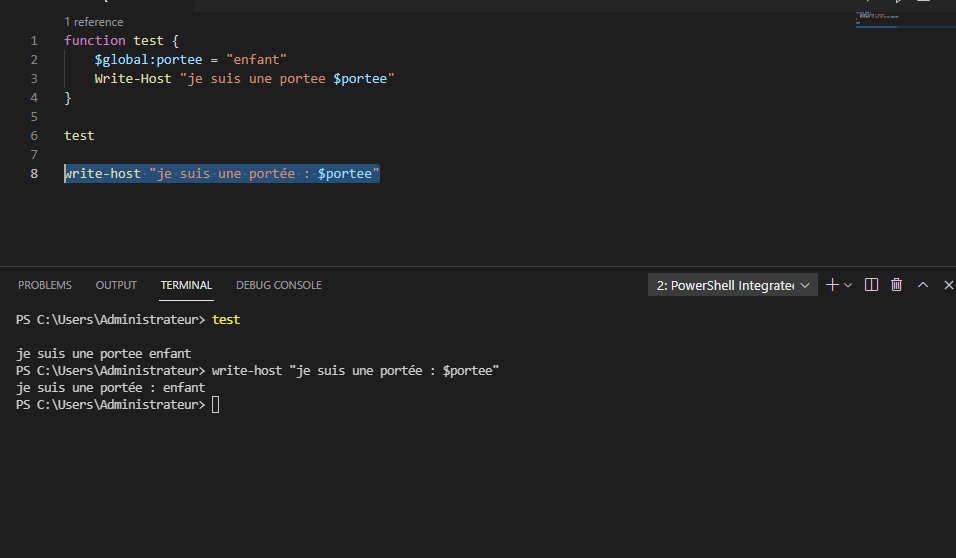Viewport: 956px width, 558px height.
Task: Click the 'test' call on line 6
Action: 79,136
